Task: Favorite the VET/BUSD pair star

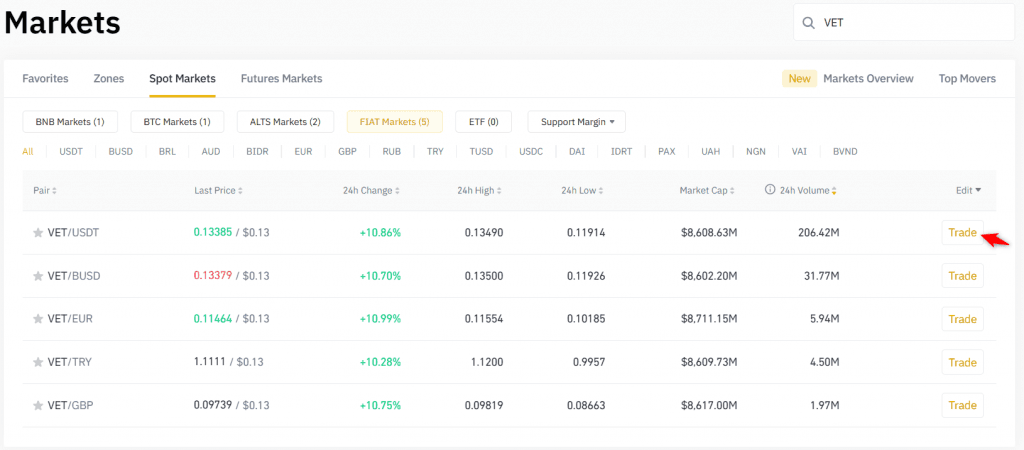Action: 38,276
